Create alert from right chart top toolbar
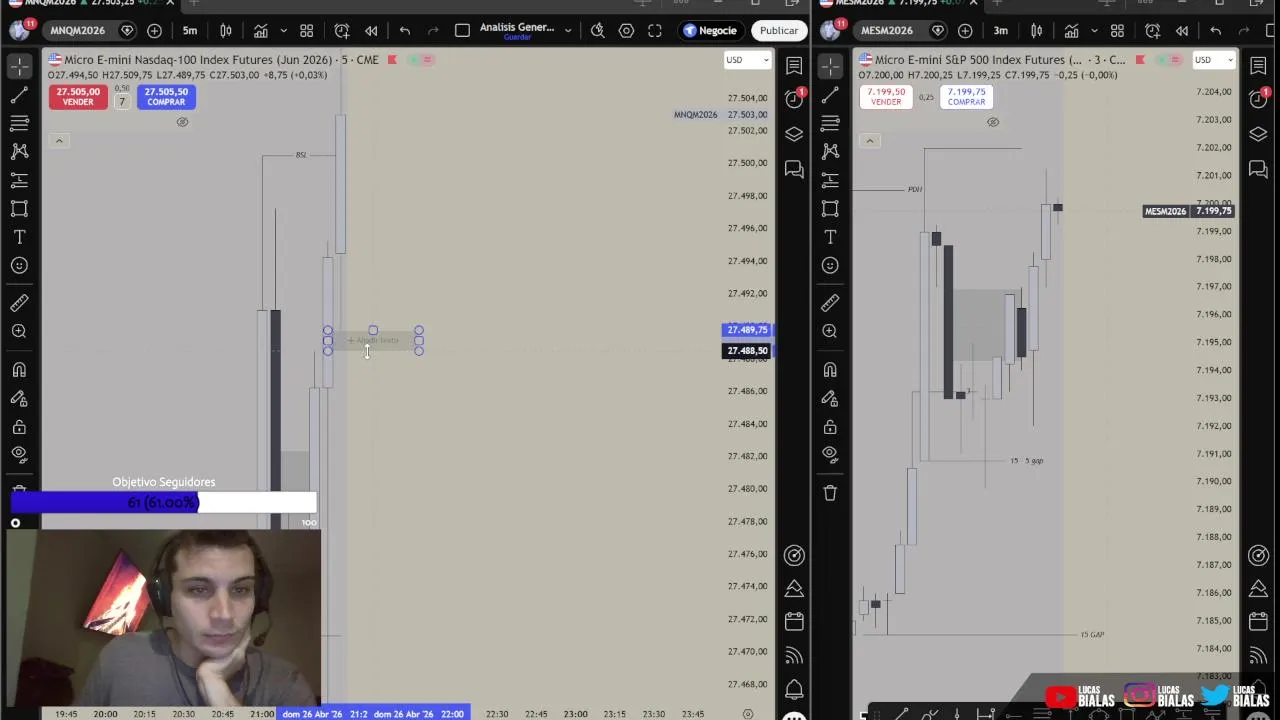1280x720 pixels. (x=1153, y=31)
